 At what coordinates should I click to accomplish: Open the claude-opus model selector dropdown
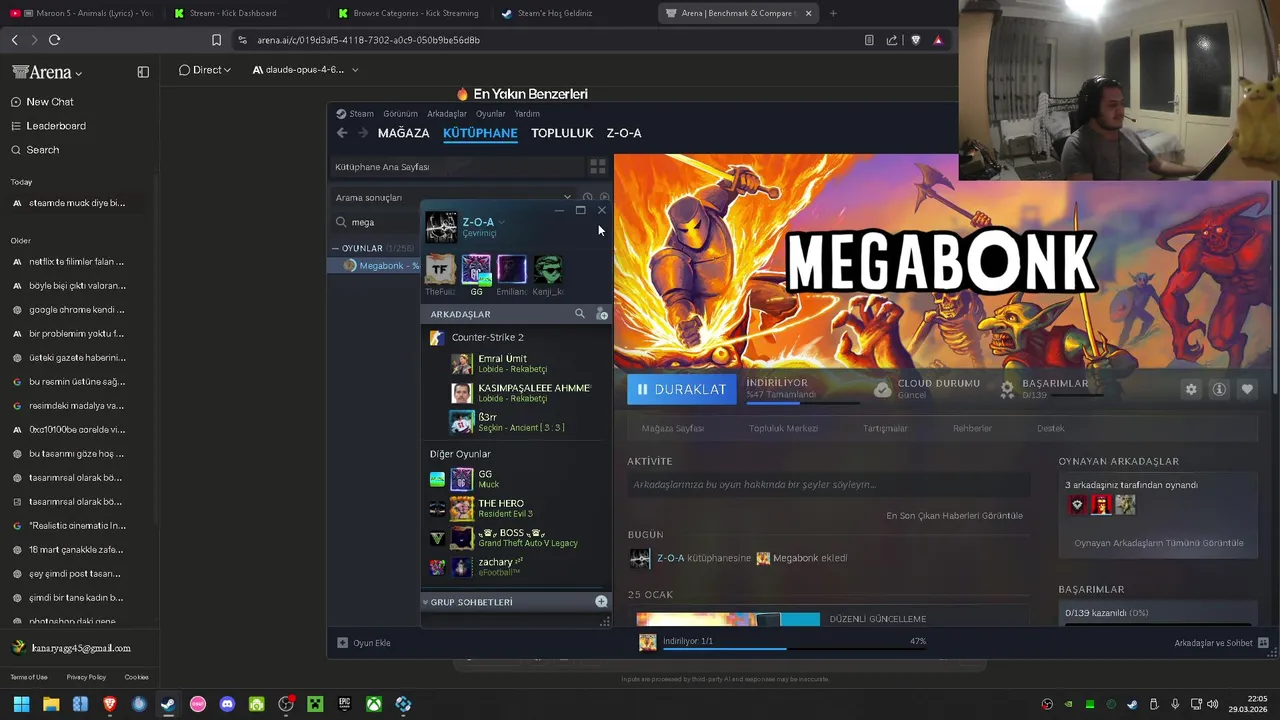(x=305, y=70)
